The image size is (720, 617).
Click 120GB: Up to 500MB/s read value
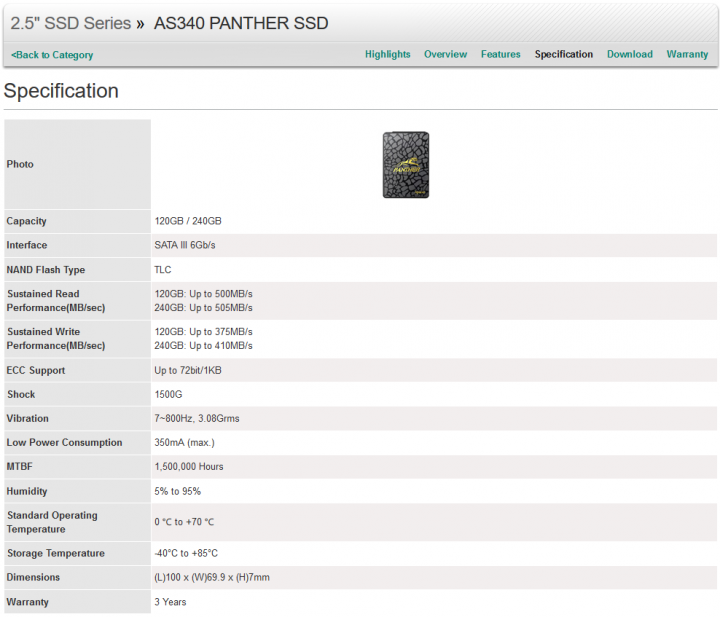(203, 294)
